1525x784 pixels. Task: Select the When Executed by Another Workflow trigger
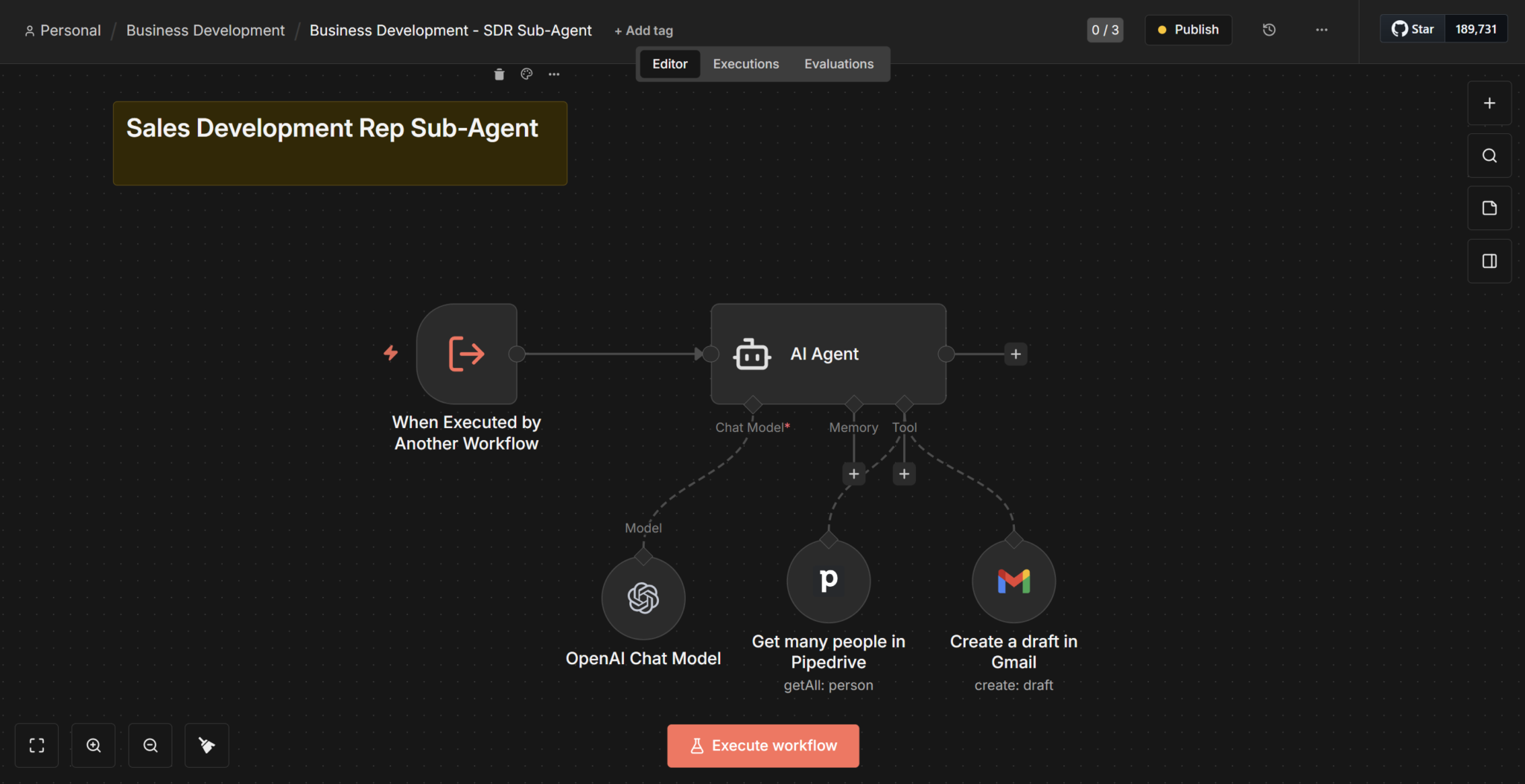click(467, 354)
